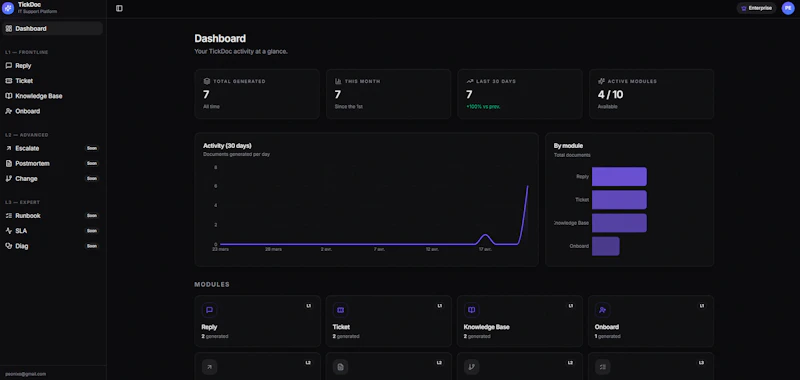Viewport: 800px width, 380px height.
Task: Click the Diag stethoscope icon in sidebar
Action: tap(9, 246)
